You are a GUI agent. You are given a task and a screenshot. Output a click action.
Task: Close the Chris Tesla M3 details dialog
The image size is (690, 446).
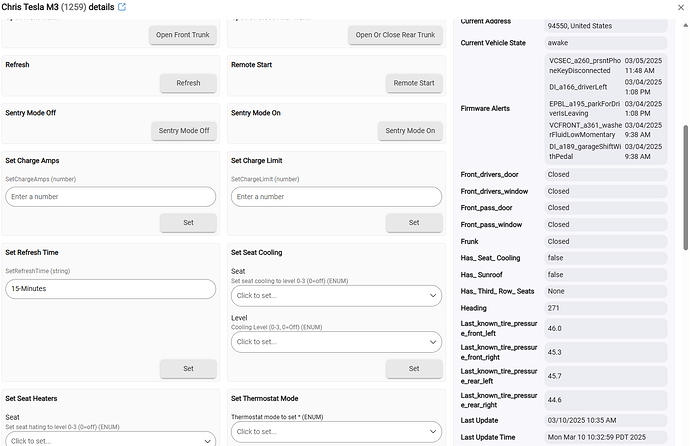click(x=681, y=7)
